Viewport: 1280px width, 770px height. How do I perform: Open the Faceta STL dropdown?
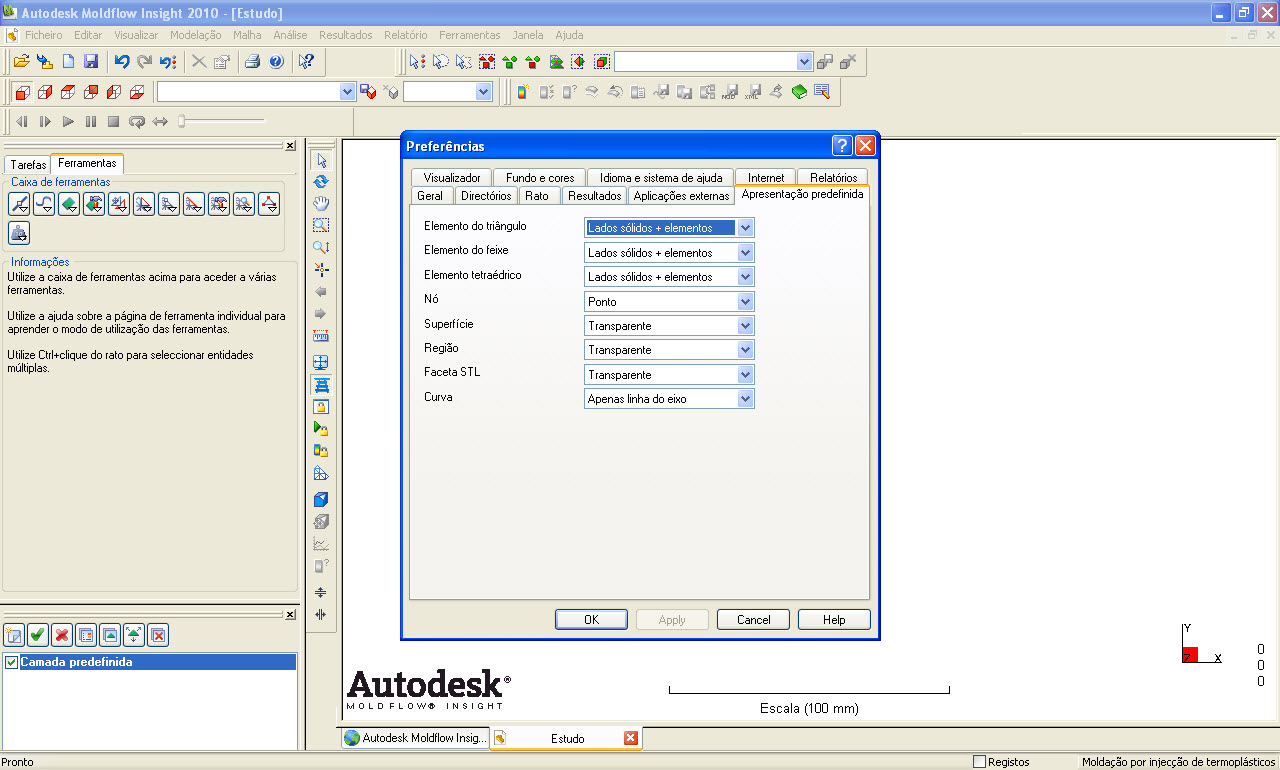pos(745,375)
